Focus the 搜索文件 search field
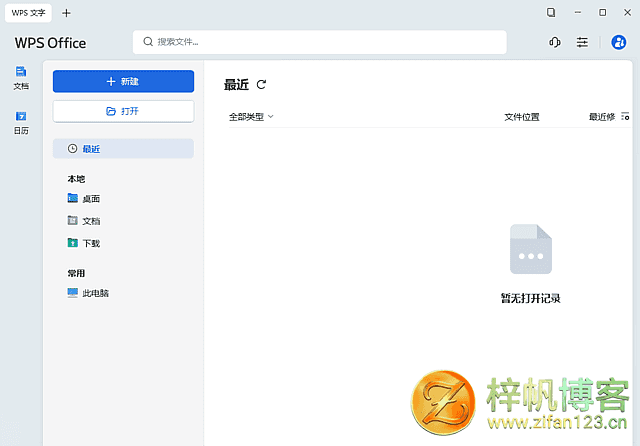The image size is (640, 446). point(320,42)
